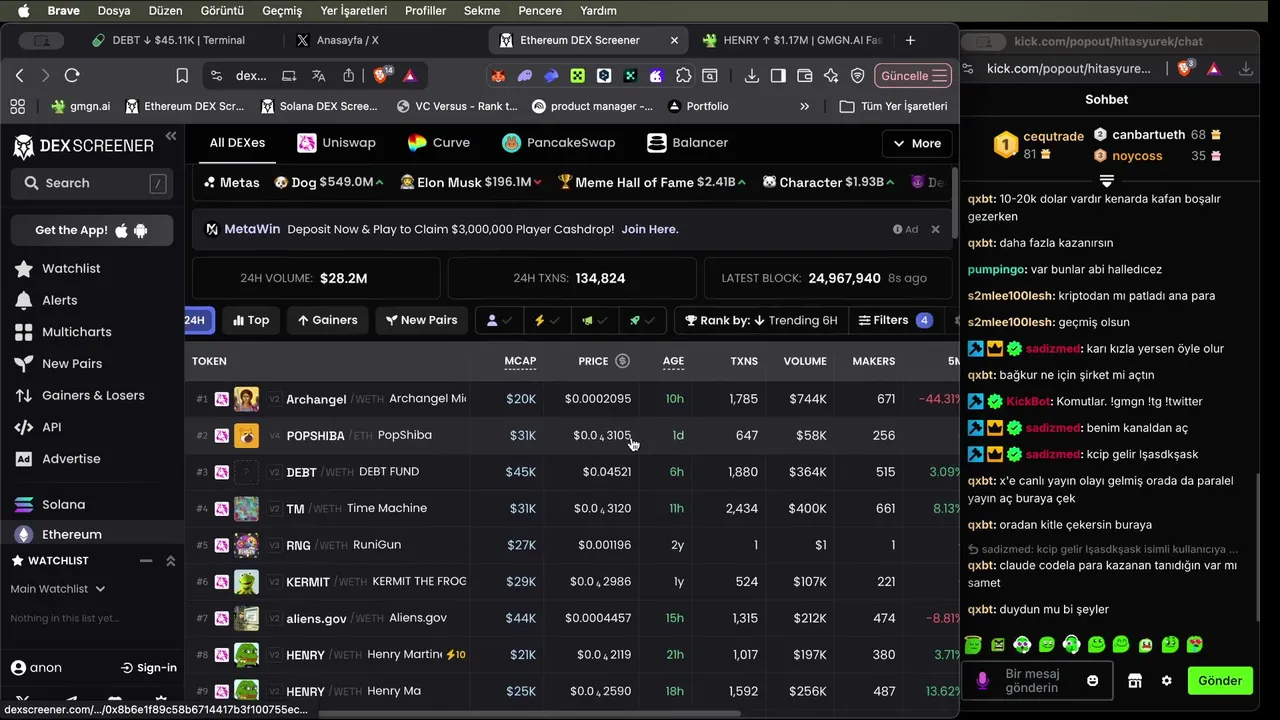Switch to PancakeSwap tab
Image resolution: width=1280 pixels, height=720 pixels.
coord(558,143)
